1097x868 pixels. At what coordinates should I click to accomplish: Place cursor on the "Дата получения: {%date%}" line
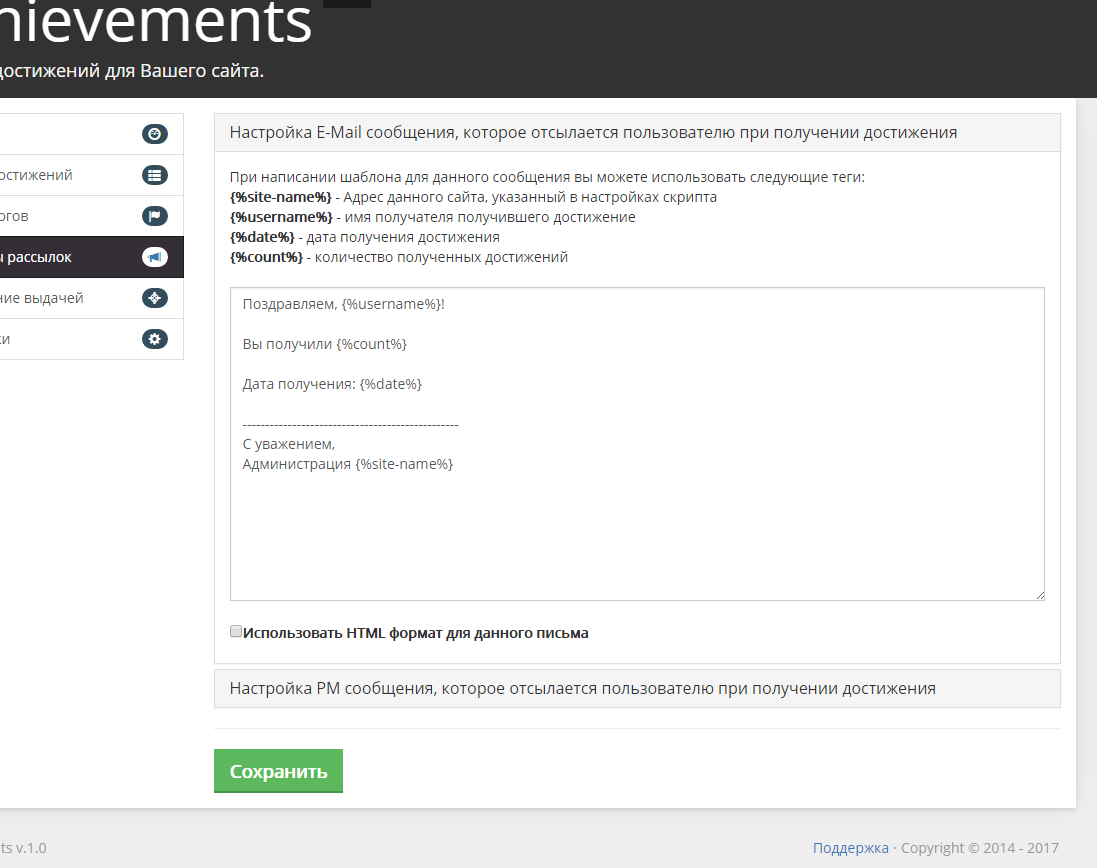(332, 384)
